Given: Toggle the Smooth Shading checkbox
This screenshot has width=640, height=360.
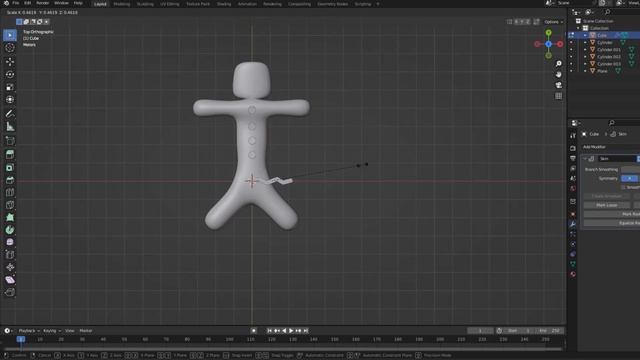Looking at the screenshot, I should 623,187.
